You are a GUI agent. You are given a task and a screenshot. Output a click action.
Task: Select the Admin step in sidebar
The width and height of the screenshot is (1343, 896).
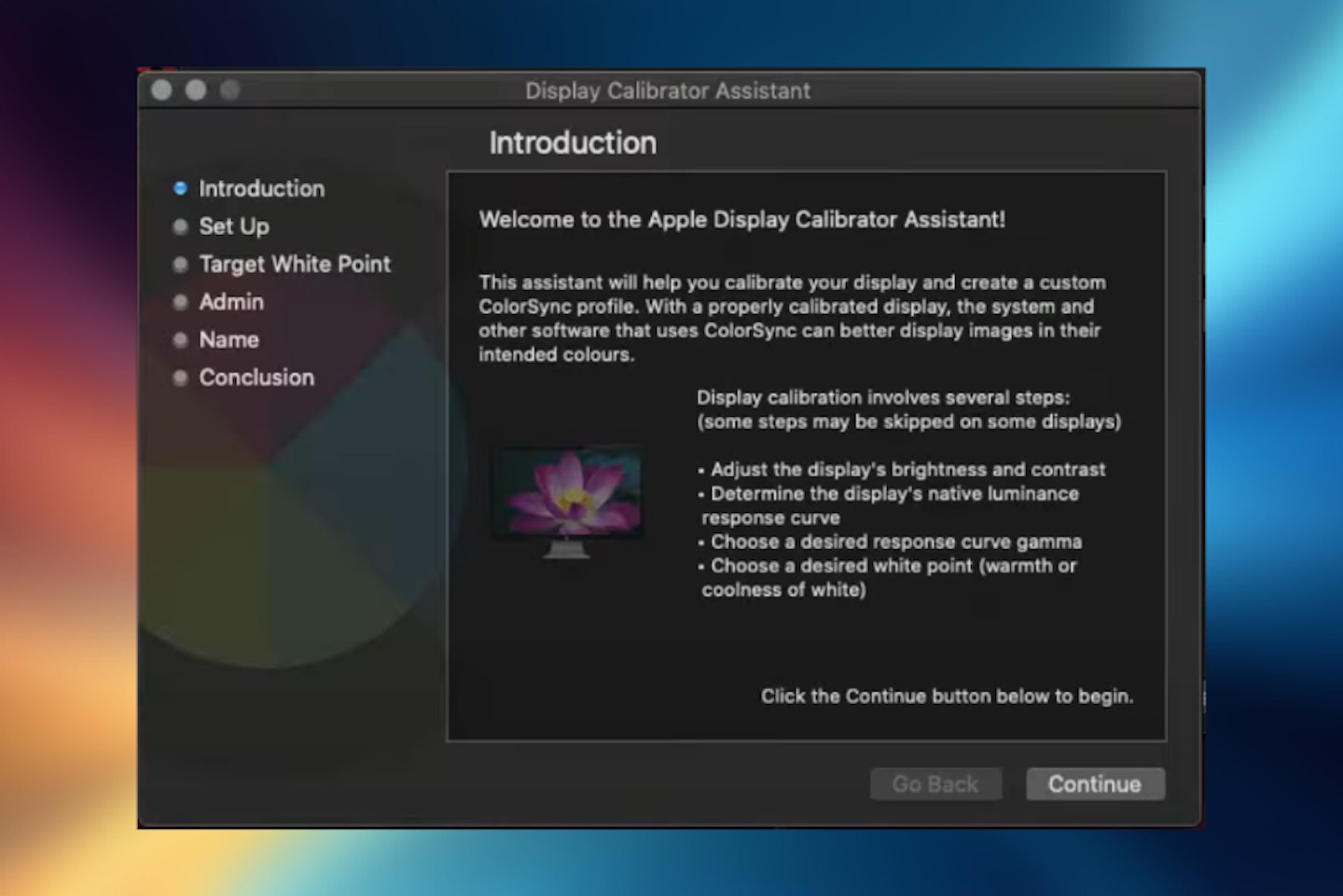[231, 302]
